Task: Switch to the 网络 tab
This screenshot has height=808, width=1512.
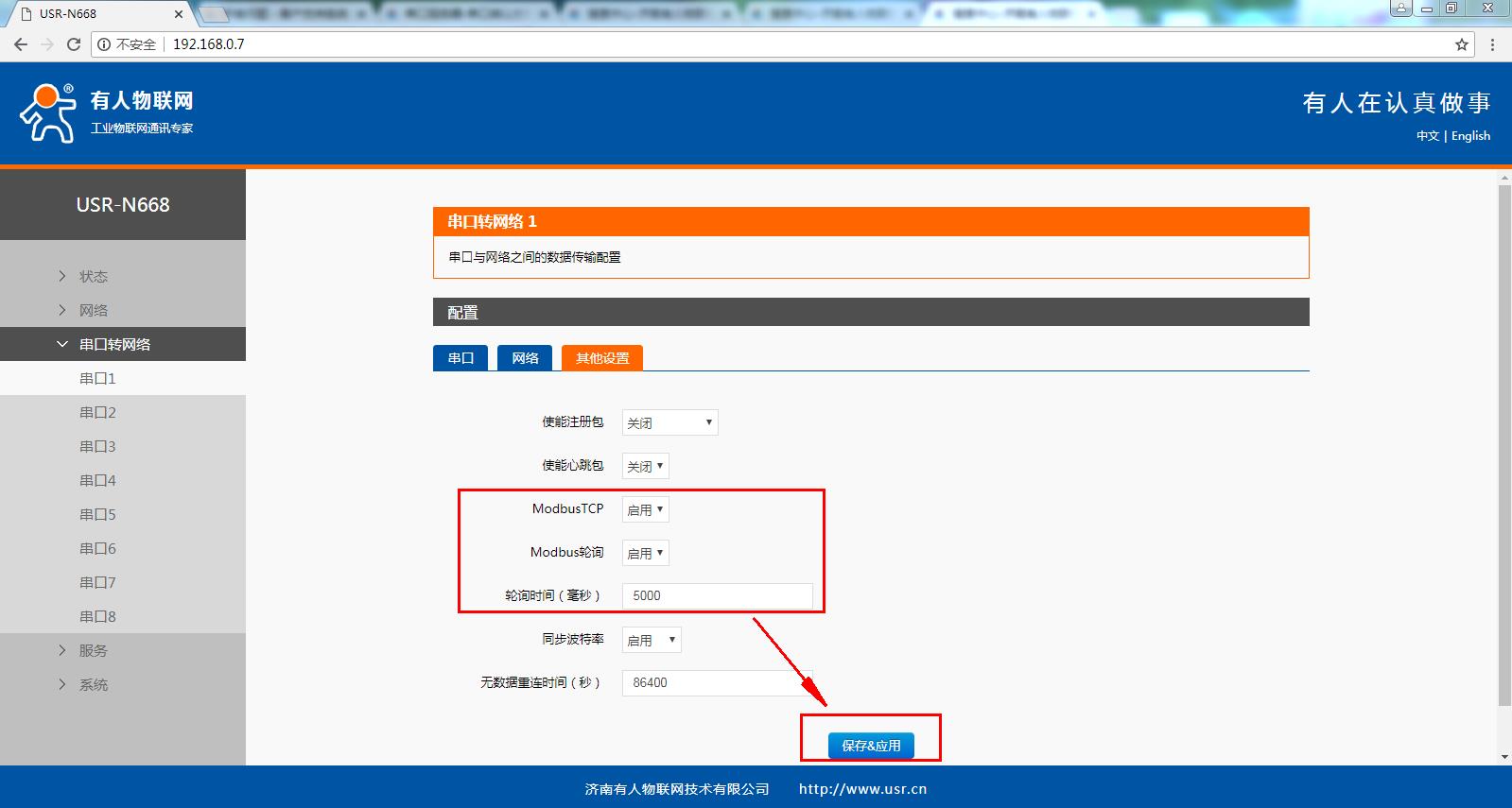Action: [x=525, y=358]
